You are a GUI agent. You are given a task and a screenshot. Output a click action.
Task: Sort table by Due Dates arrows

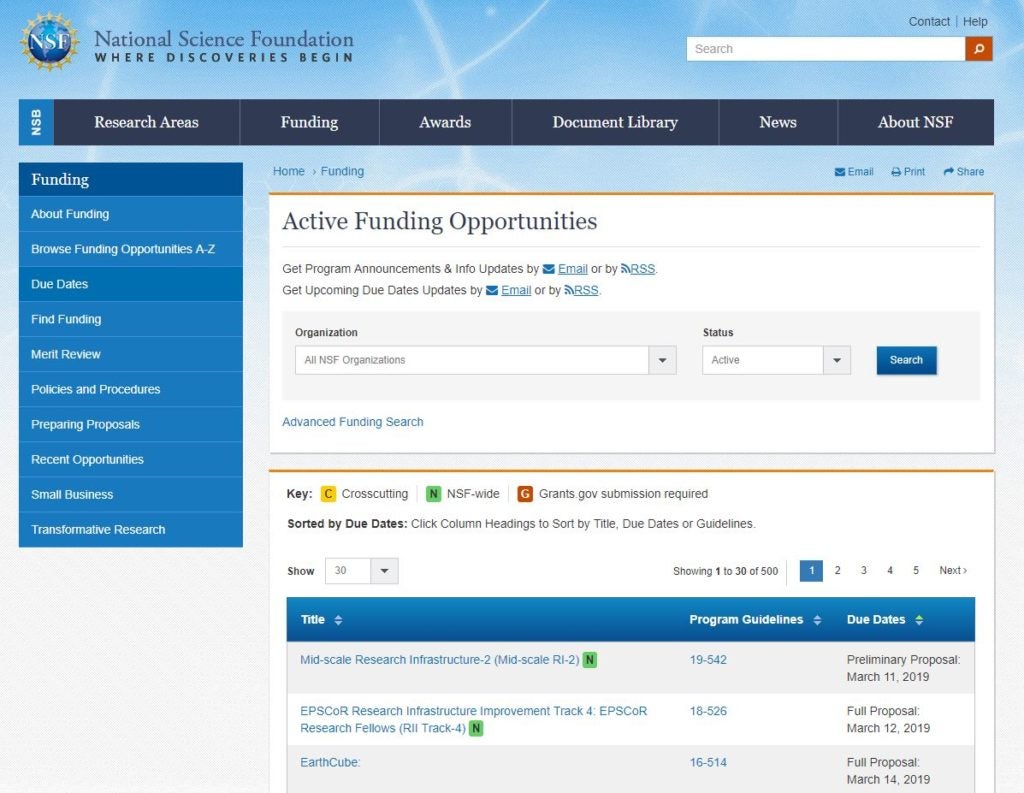click(919, 620)
